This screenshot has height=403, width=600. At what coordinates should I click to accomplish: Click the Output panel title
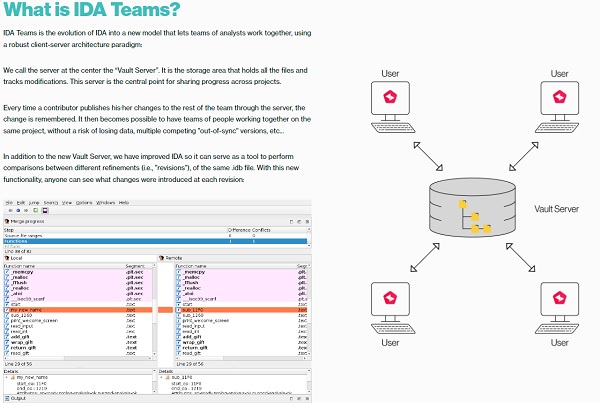tap(18, 398)
